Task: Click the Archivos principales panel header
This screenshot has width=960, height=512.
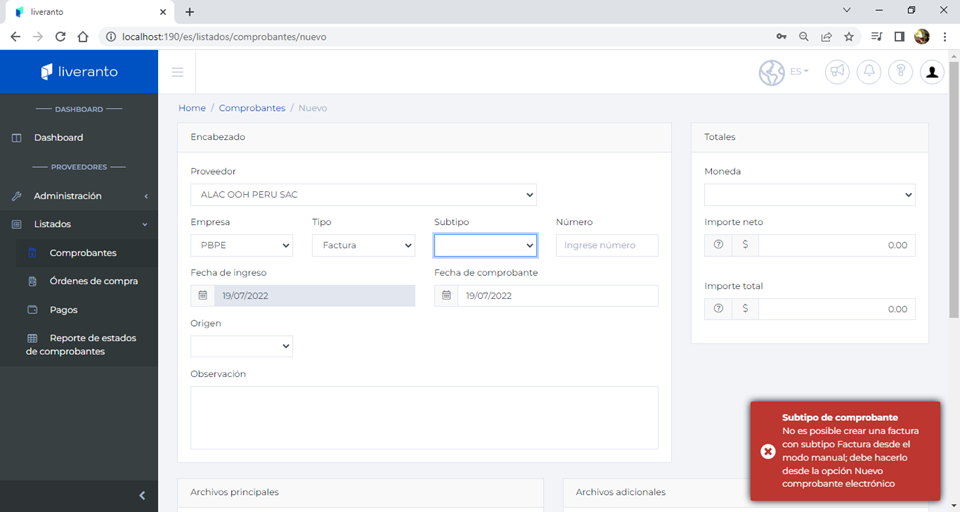Action: pyautogui.click(x=360, y=492)
